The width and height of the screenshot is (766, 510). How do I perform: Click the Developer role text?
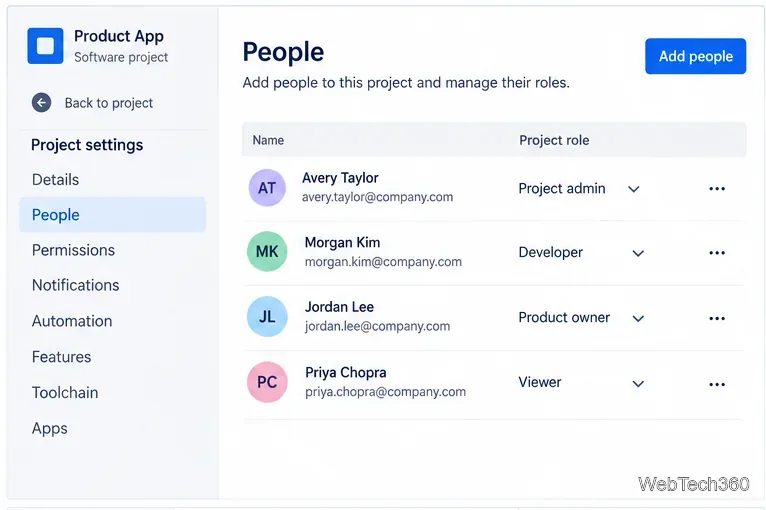551,253
